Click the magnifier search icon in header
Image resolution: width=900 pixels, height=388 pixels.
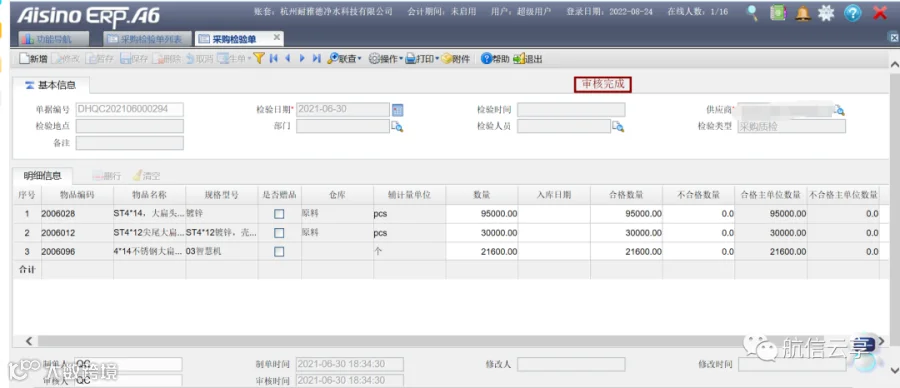[x=752, y=13]
